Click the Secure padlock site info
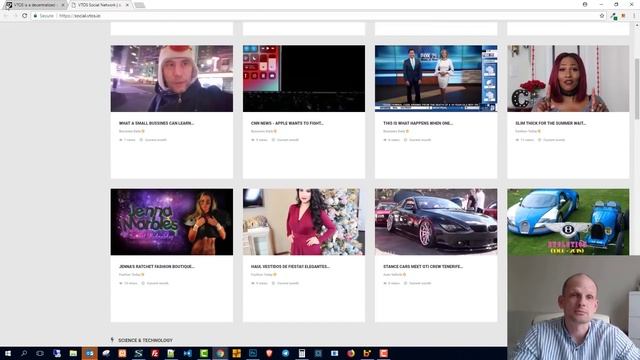 [44, 16]
